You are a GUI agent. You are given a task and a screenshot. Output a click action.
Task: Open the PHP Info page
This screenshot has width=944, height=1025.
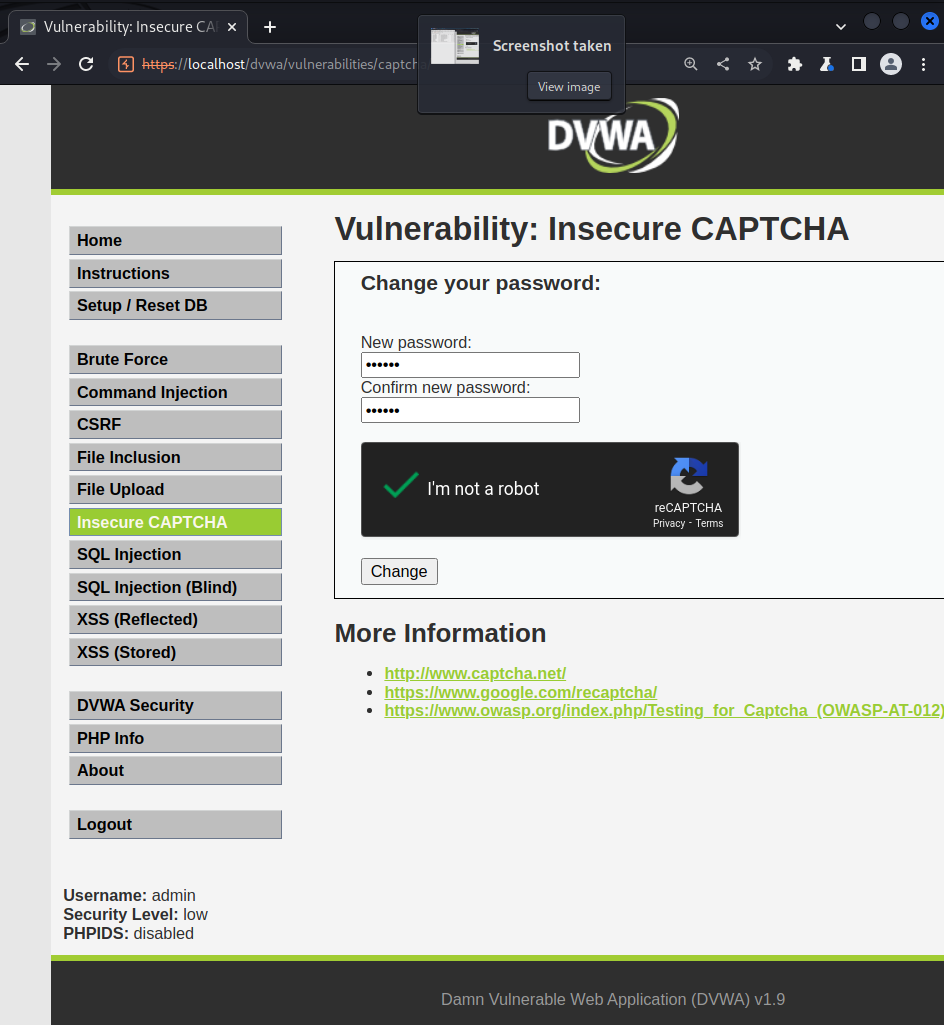click(175, 738)
